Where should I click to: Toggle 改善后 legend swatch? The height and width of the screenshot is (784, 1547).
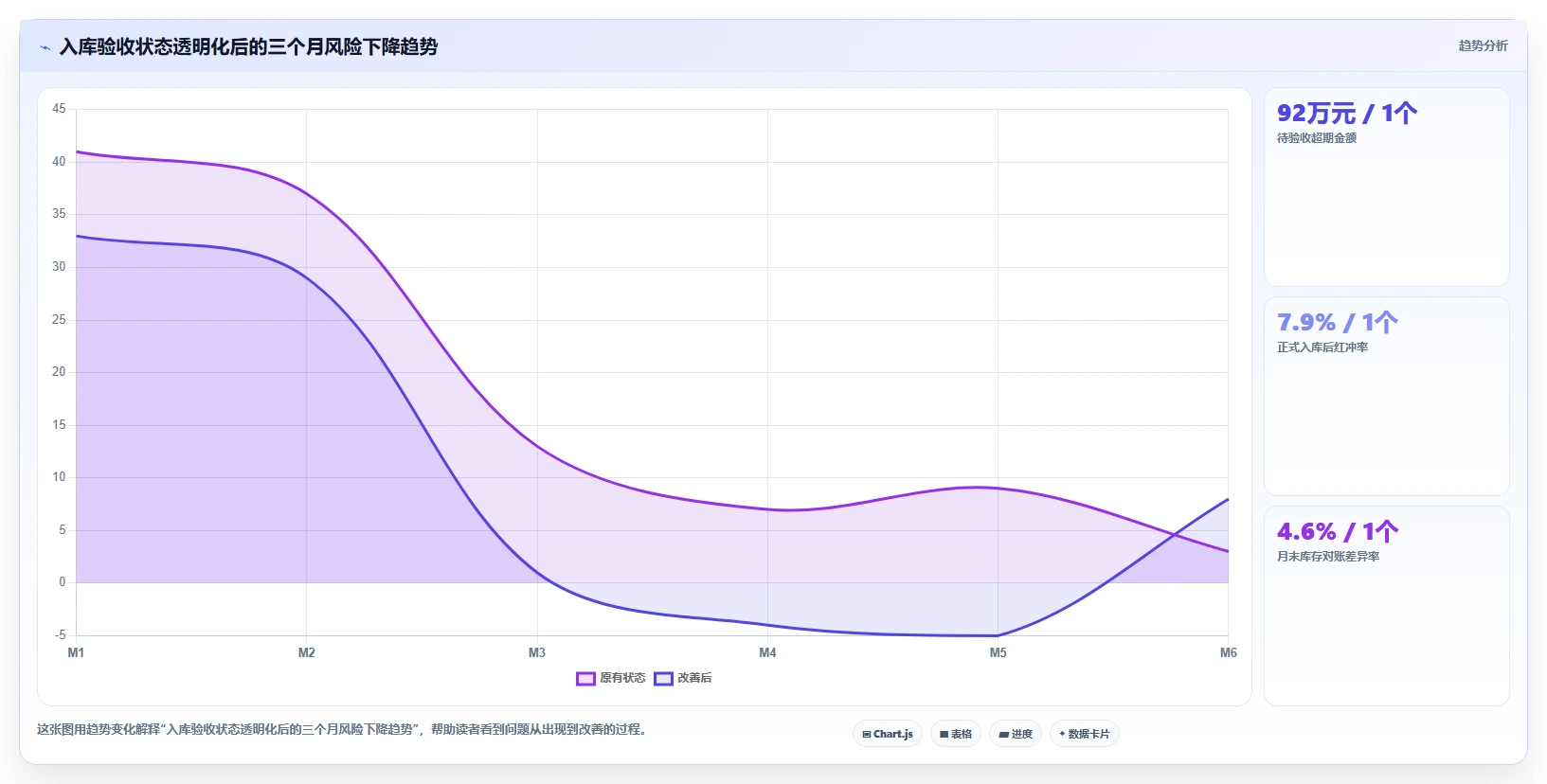[663, 678]
